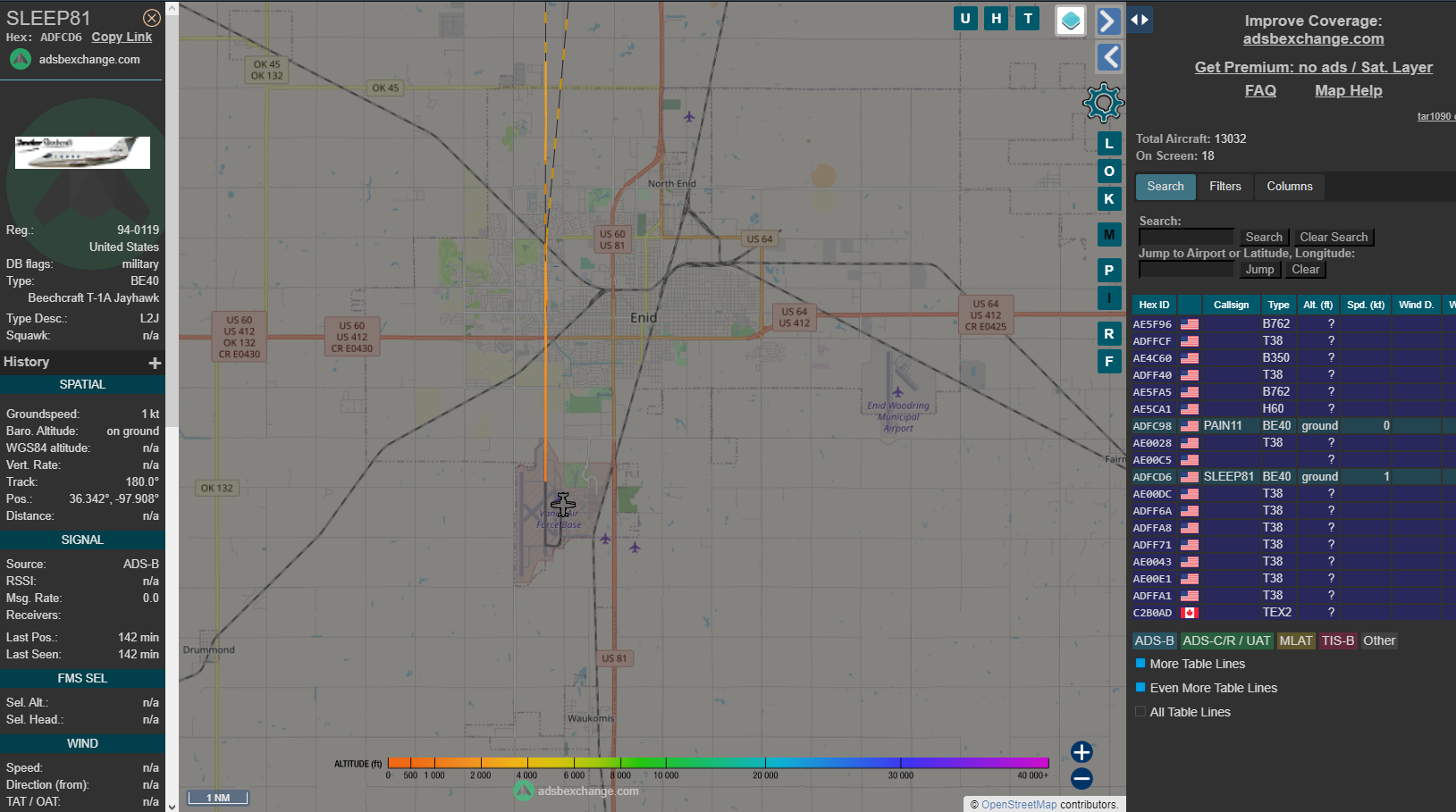Enable All Table Lines checkbox

pos(1140,712)
